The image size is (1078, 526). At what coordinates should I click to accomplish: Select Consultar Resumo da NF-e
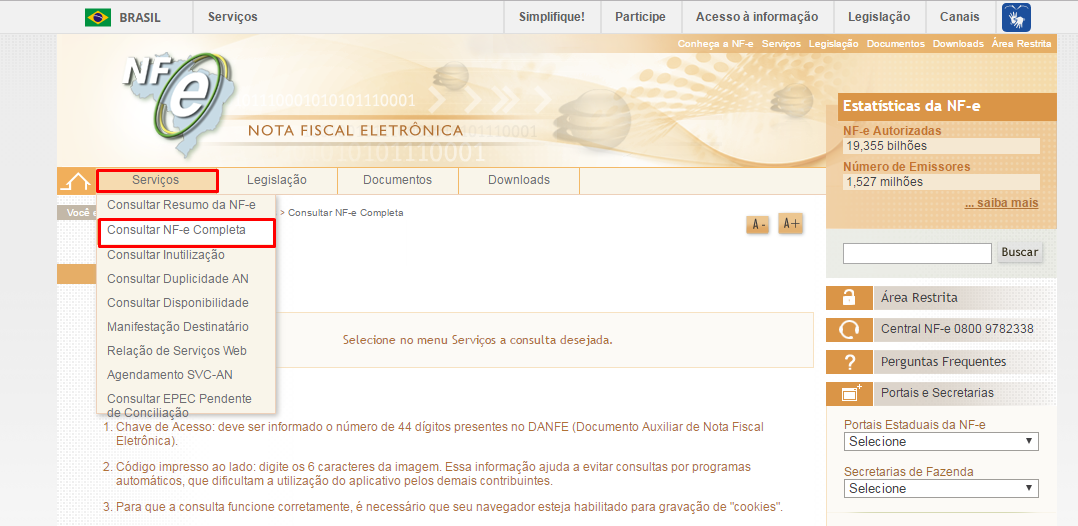tap(182, 205)
